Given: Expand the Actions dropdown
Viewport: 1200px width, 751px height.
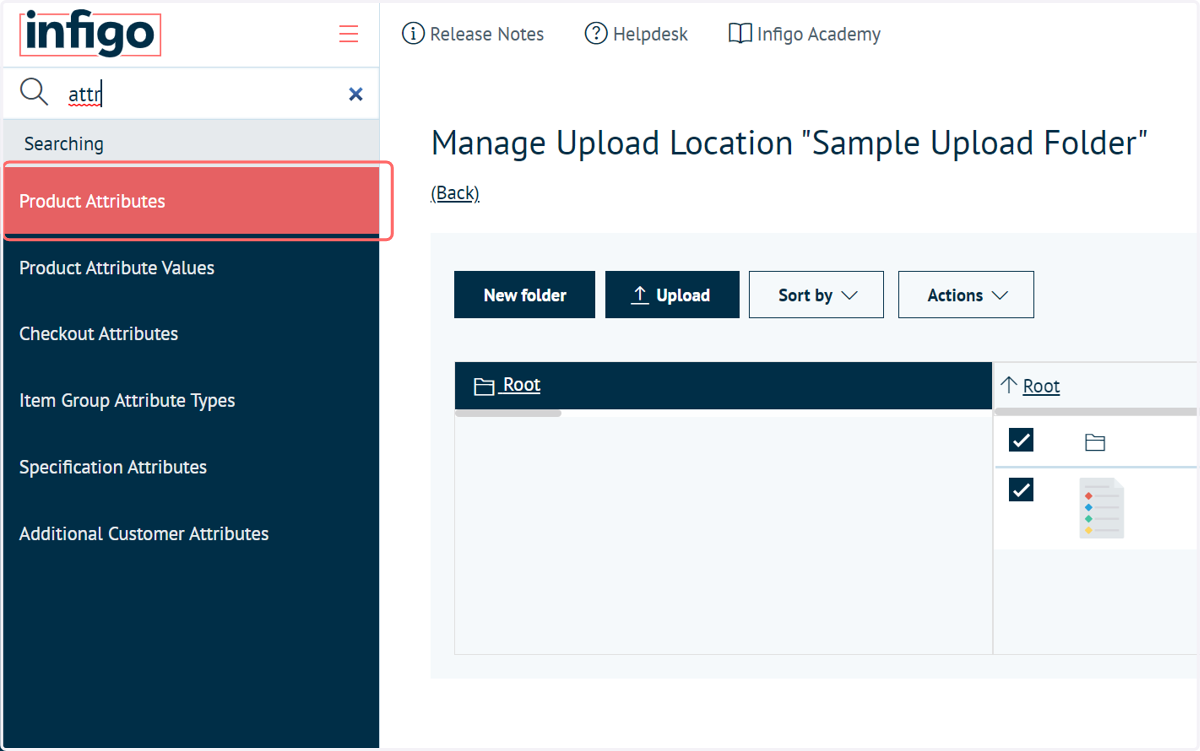Looking at the screenshot, I should [966, 295].
